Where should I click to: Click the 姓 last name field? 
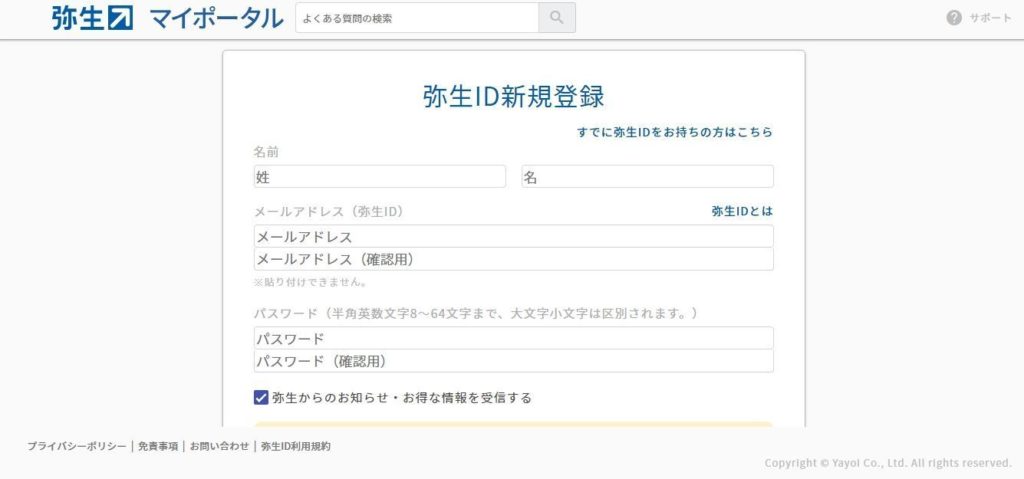[x=379, y=176]
